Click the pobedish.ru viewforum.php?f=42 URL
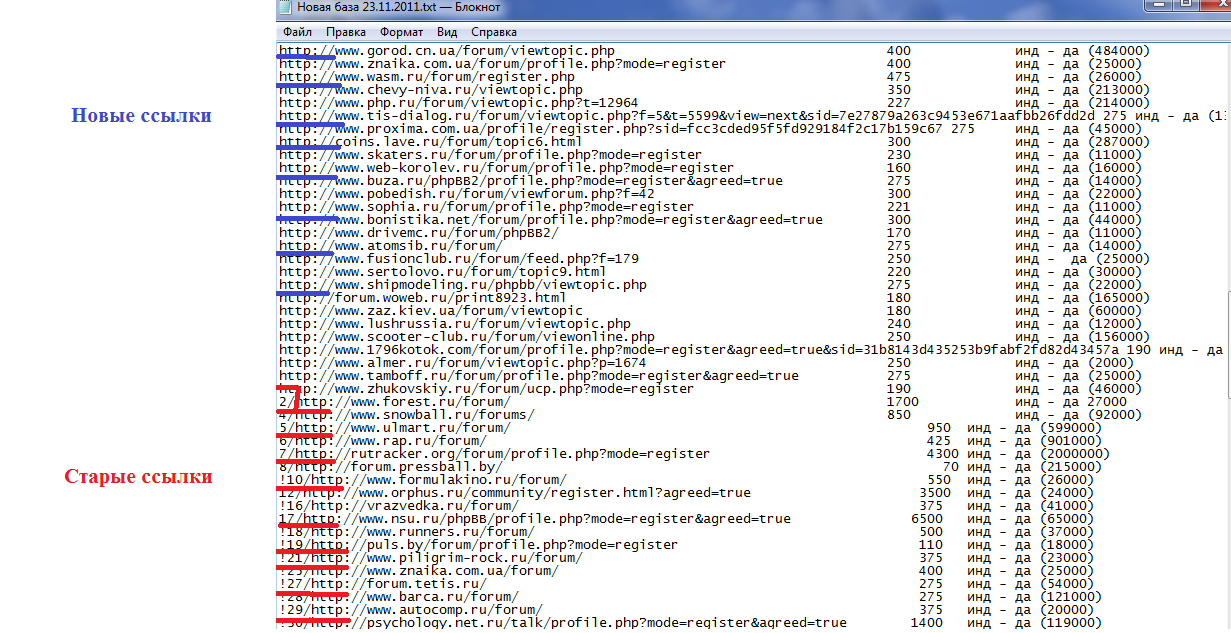This screenshot has width=1231, height=633. (x=467, y=194)
